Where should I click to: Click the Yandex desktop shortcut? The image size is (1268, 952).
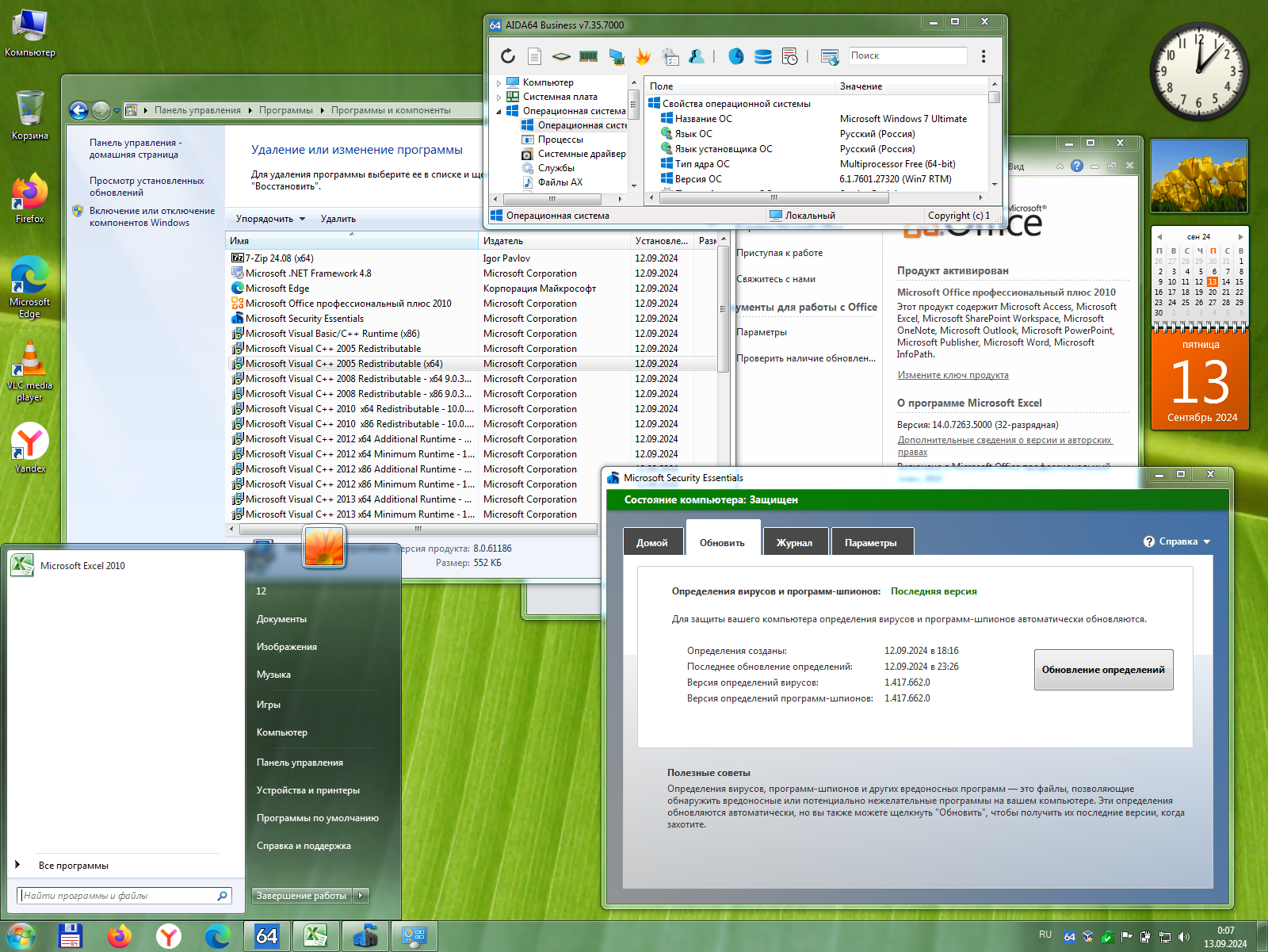30,448
